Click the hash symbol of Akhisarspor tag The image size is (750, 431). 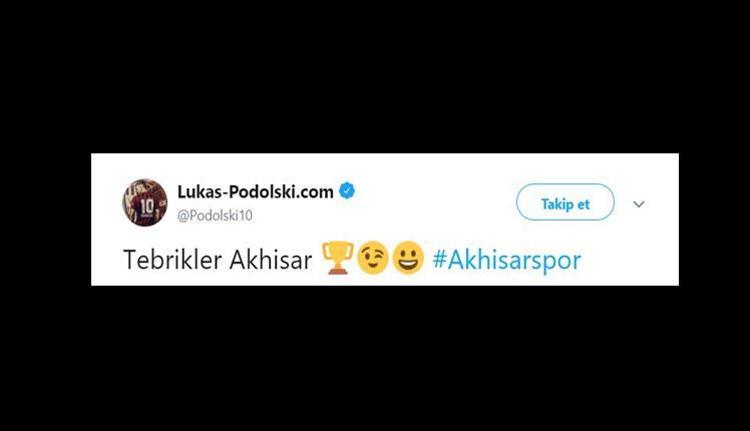click(x=439, y=260)
